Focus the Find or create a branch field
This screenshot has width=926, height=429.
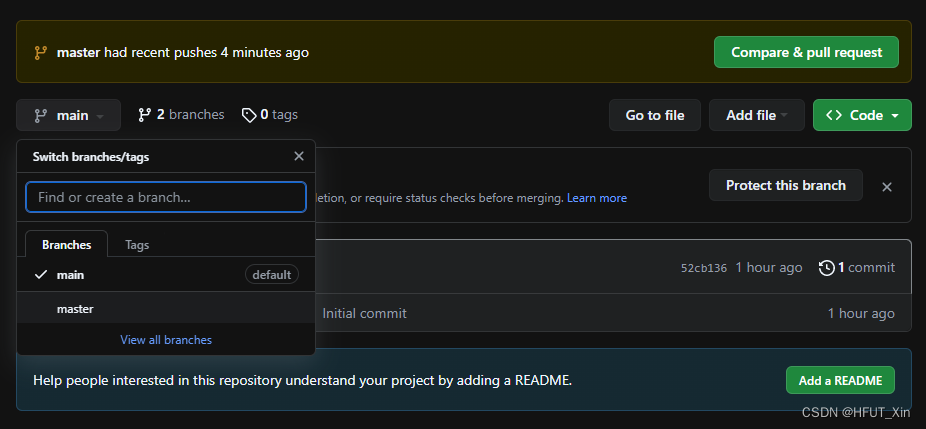pyautogui.click(x=166, y=197)
